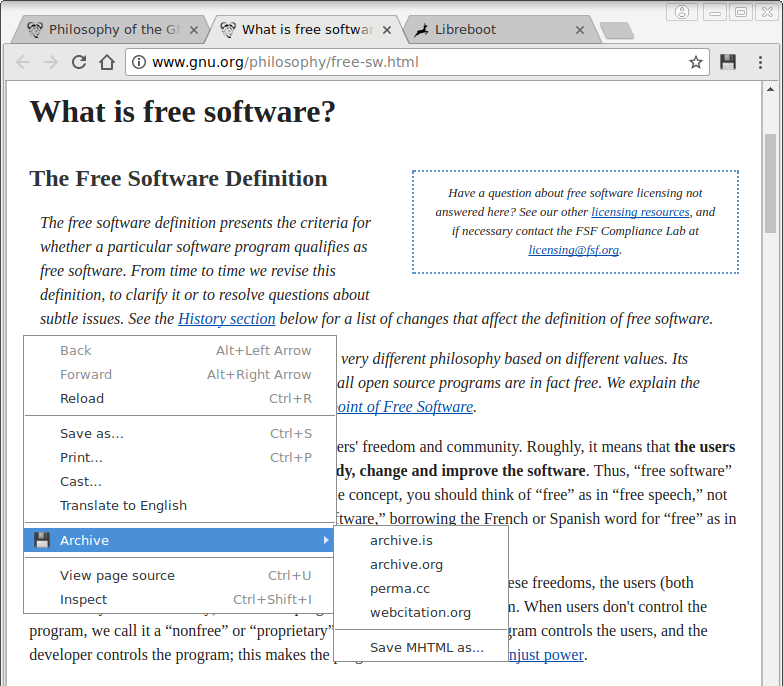
Task: Minimize the browser window
Action: click(x=715, y=12)
